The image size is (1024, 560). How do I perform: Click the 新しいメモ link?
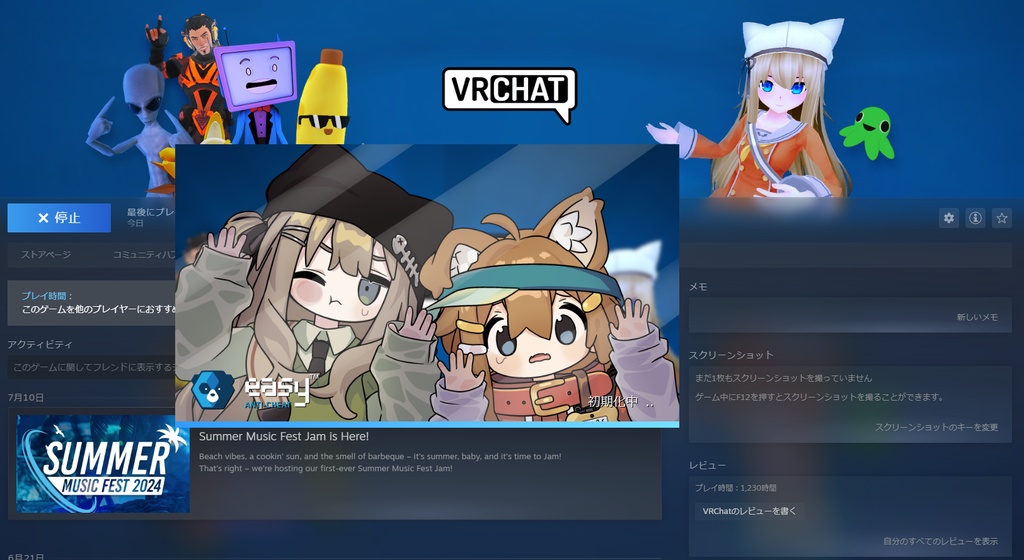pos(977,317)
